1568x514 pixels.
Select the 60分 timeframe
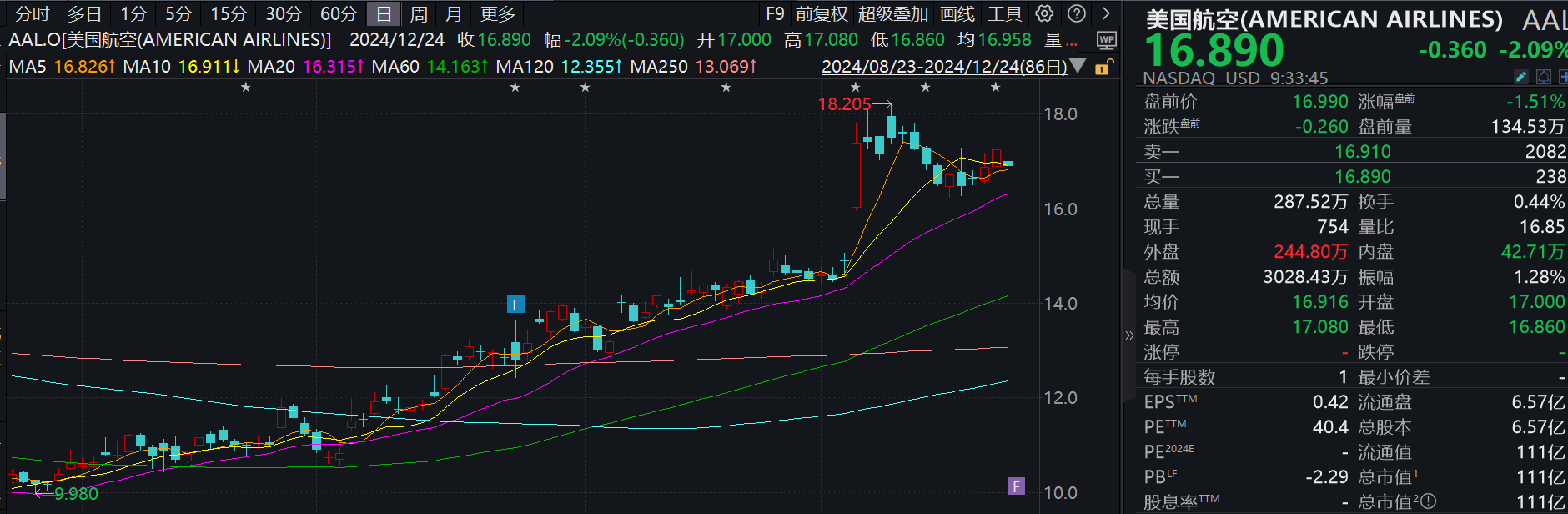coord(339,14)
